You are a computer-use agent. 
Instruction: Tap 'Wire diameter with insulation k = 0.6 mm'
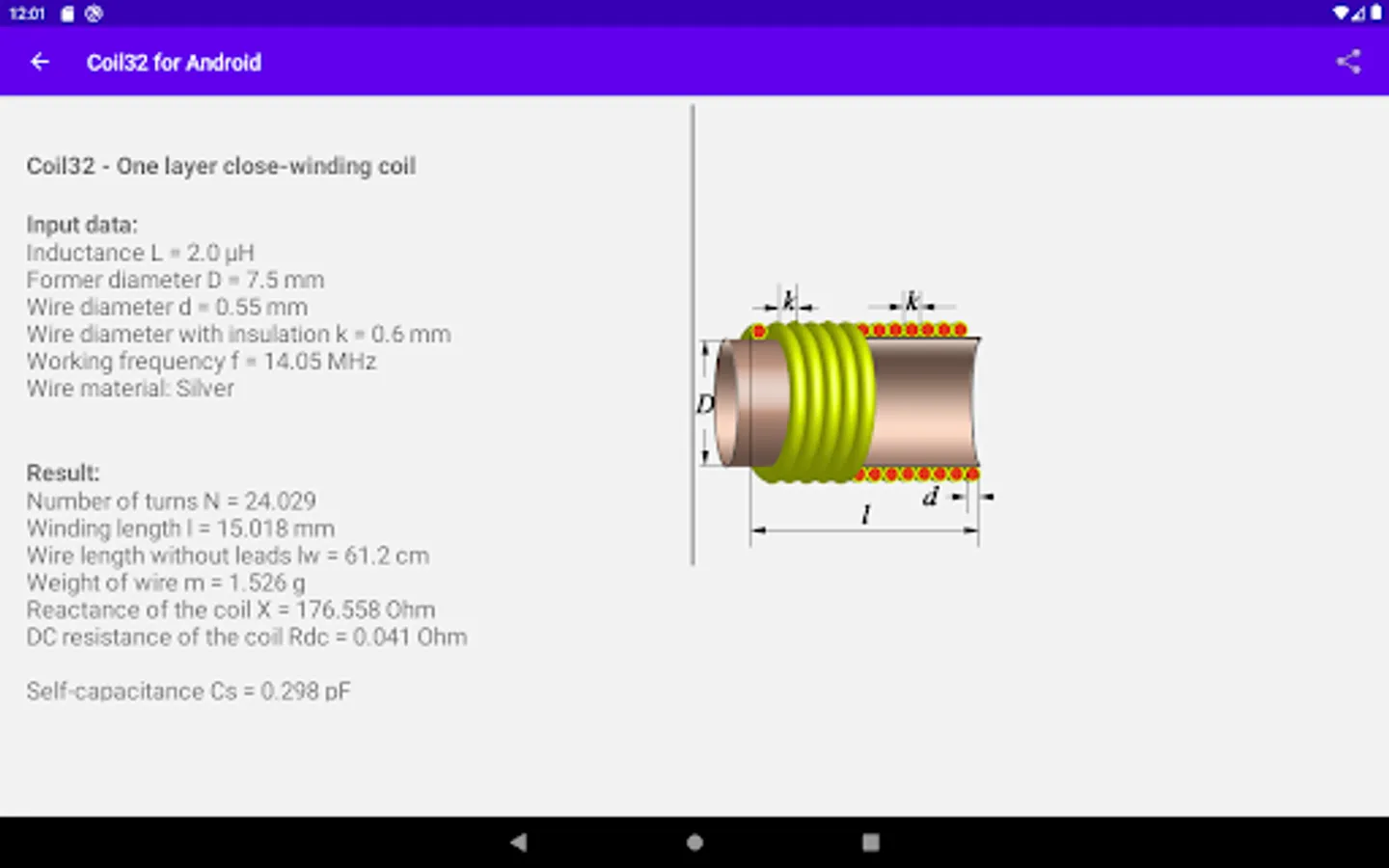tap(238, 334)
